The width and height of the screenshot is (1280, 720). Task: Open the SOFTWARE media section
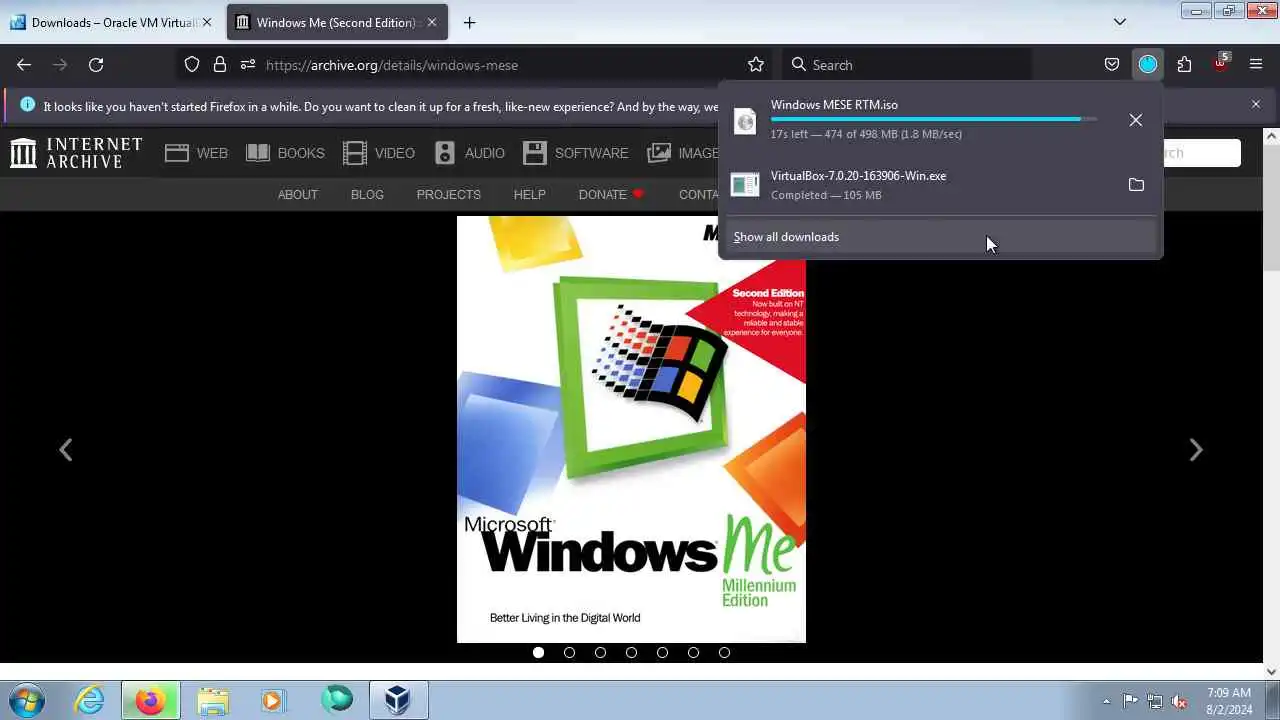(576, 153)
